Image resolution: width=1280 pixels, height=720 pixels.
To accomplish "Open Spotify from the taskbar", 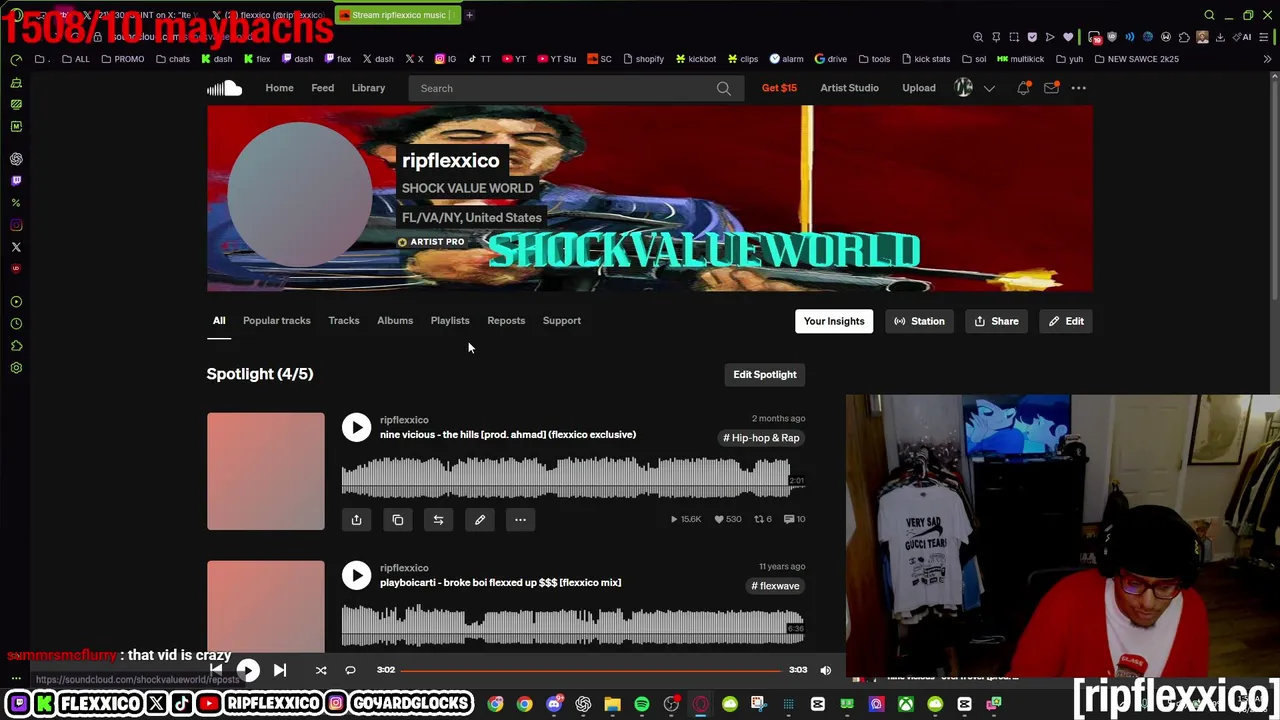I will click(642, 704).
